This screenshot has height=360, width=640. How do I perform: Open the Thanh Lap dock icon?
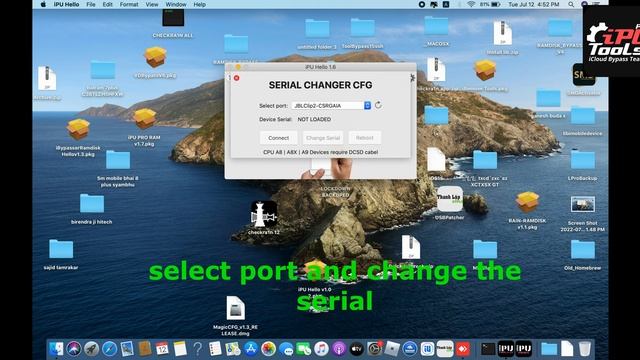(445, 349)
